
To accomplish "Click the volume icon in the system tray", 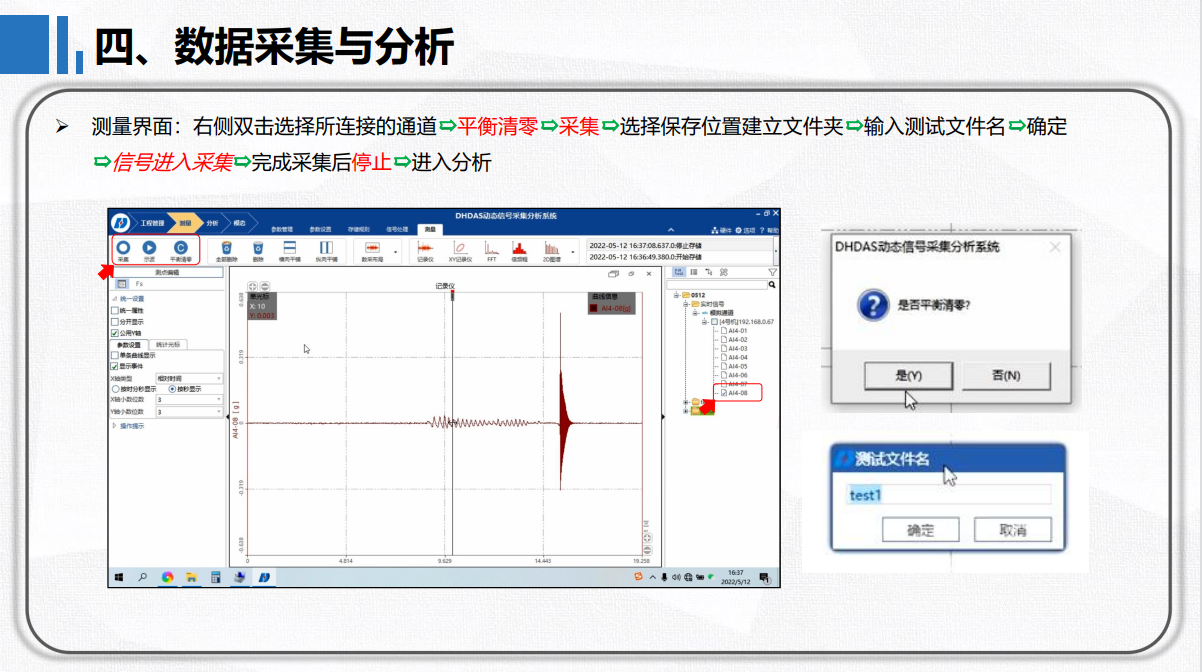I will pos(677,577).
